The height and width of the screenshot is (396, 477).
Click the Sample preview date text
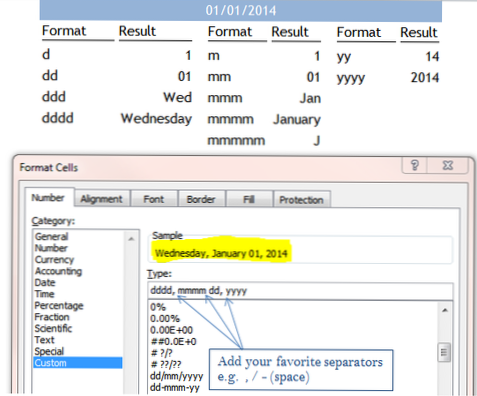221,253
